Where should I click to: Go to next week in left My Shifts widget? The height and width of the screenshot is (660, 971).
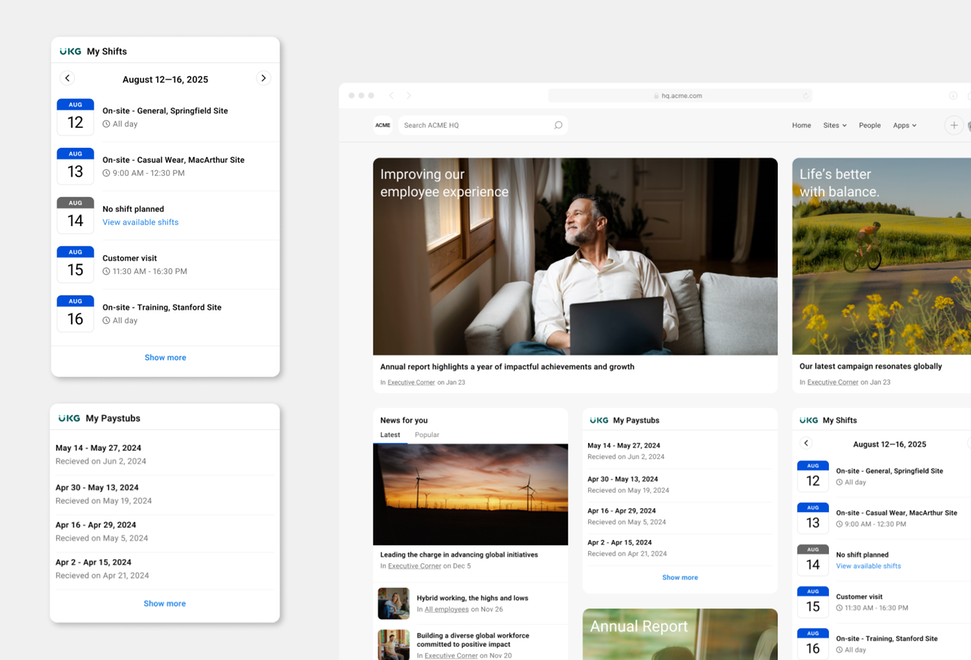pyautogui.click(x=263, y=78)
